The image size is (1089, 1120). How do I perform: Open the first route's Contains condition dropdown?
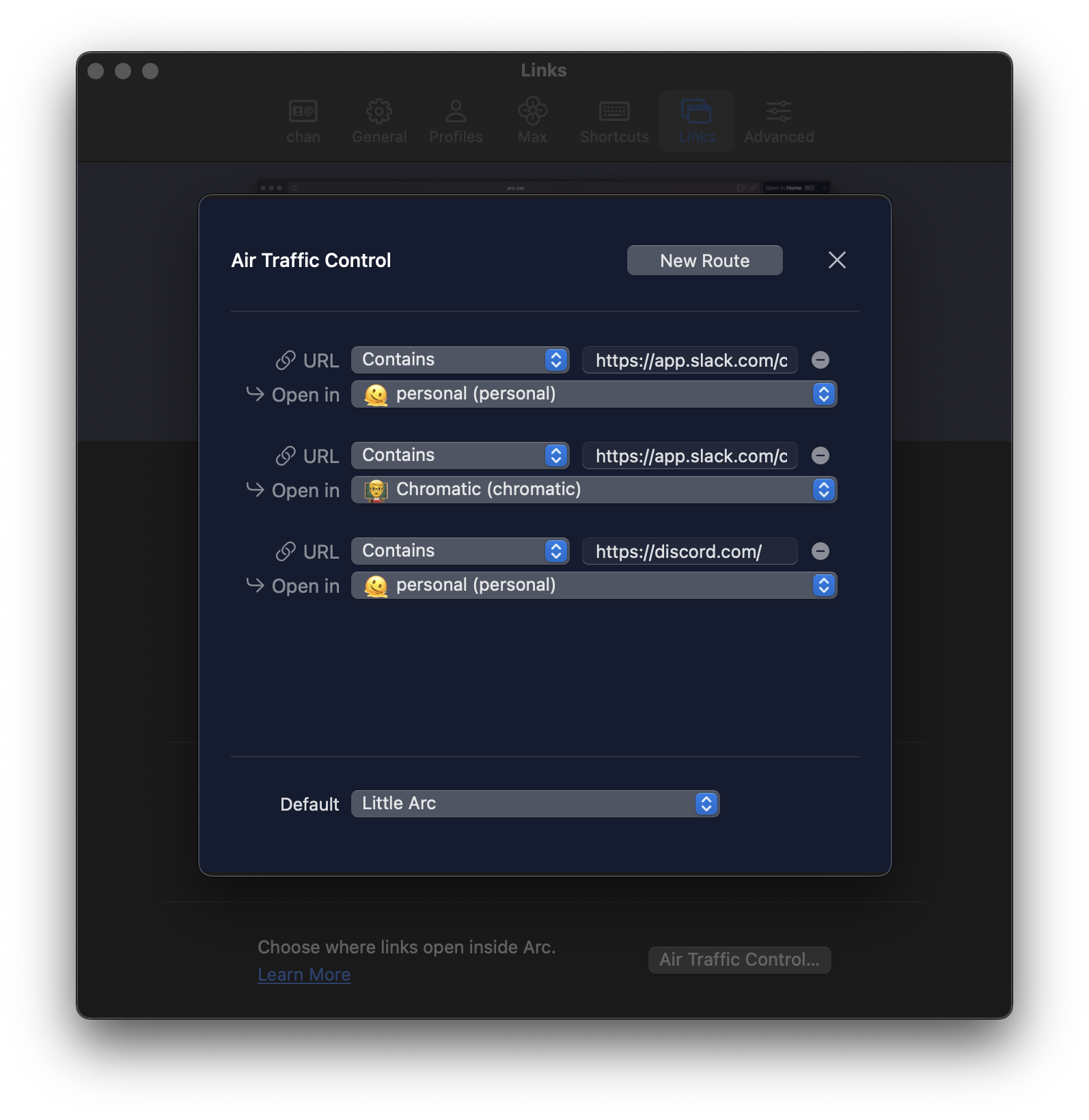(460, 360)
